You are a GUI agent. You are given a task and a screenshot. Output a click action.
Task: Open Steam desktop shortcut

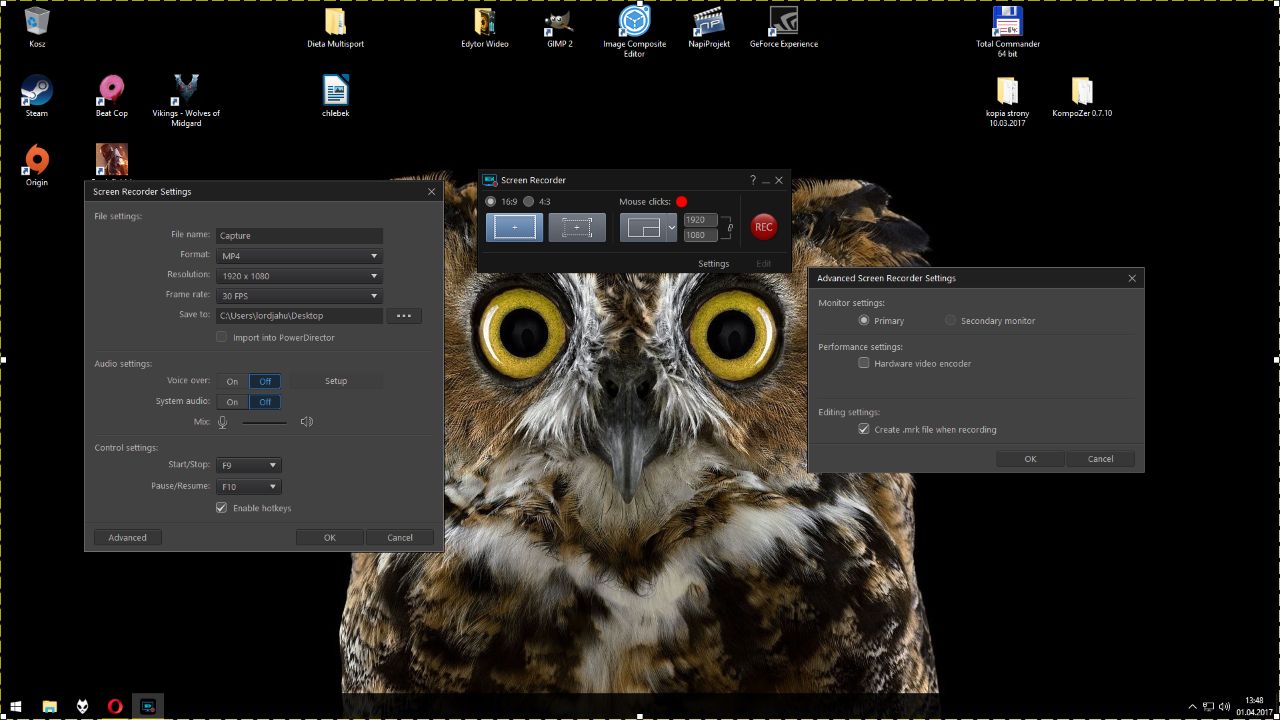point(37,96)
